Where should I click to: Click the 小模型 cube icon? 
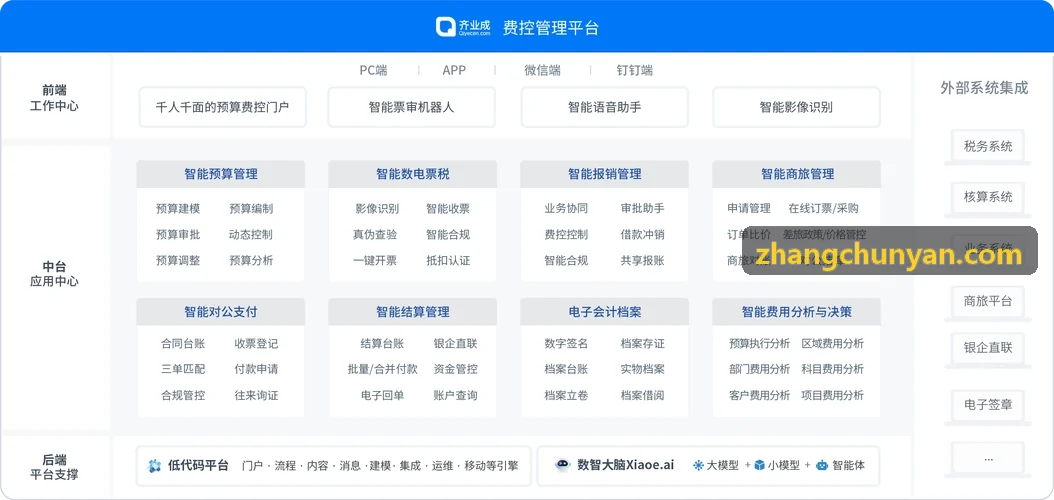pos(759,465)
